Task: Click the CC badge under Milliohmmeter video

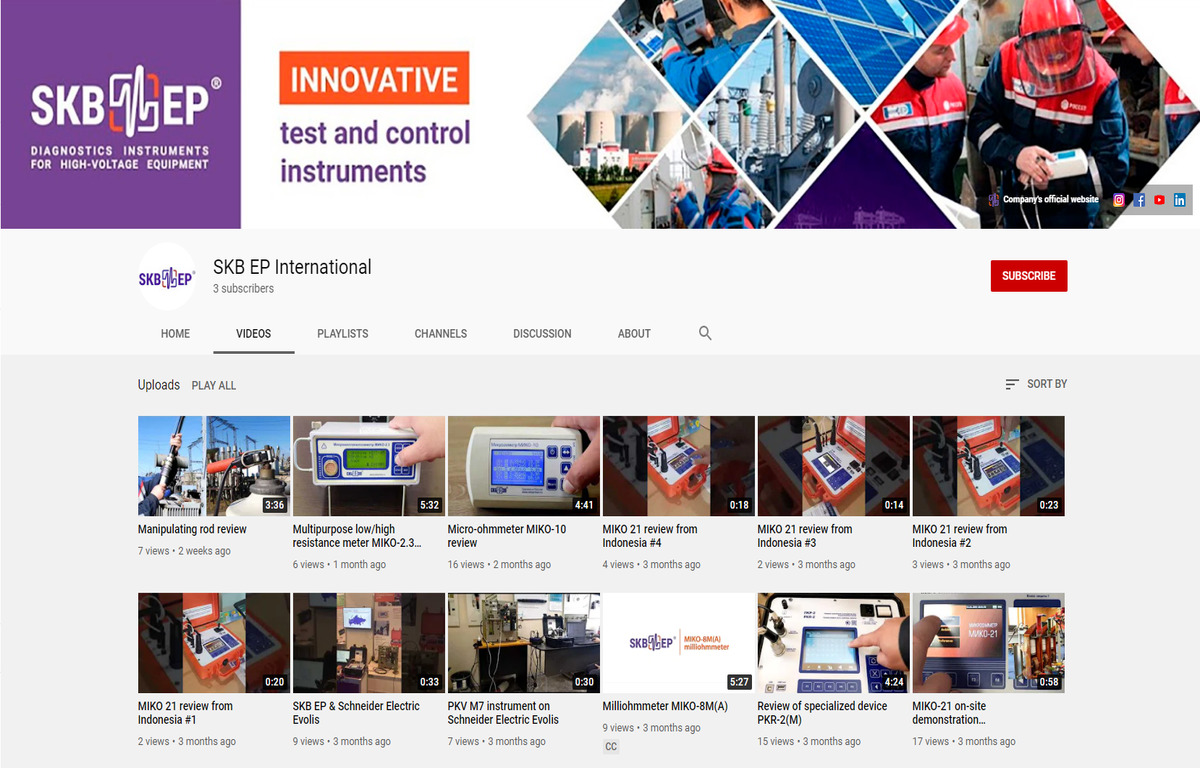Action: (x=611, y=747)
